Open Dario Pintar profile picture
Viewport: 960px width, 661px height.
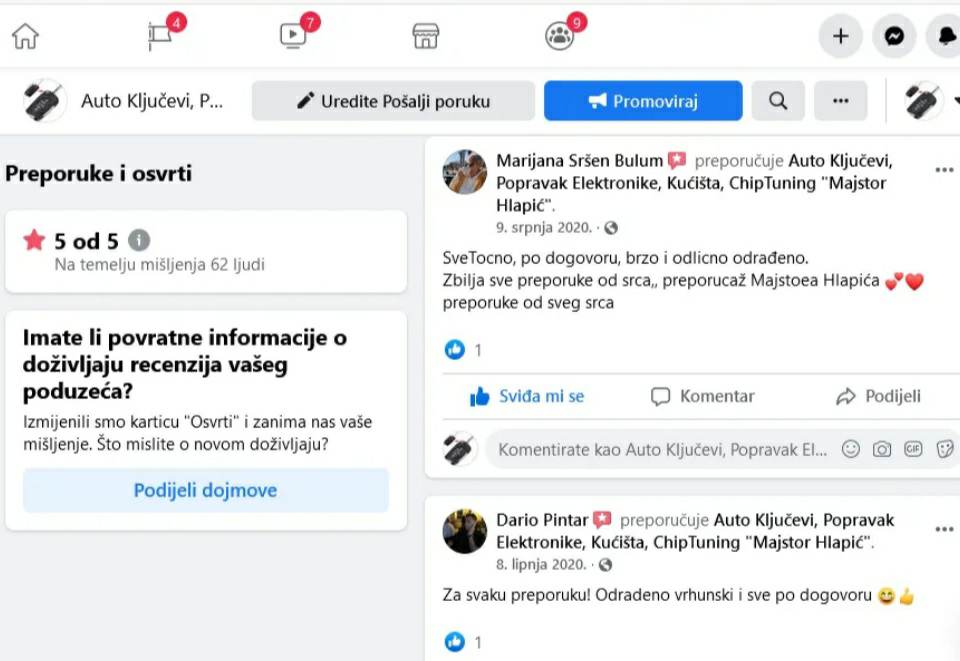tap(465, 531)
